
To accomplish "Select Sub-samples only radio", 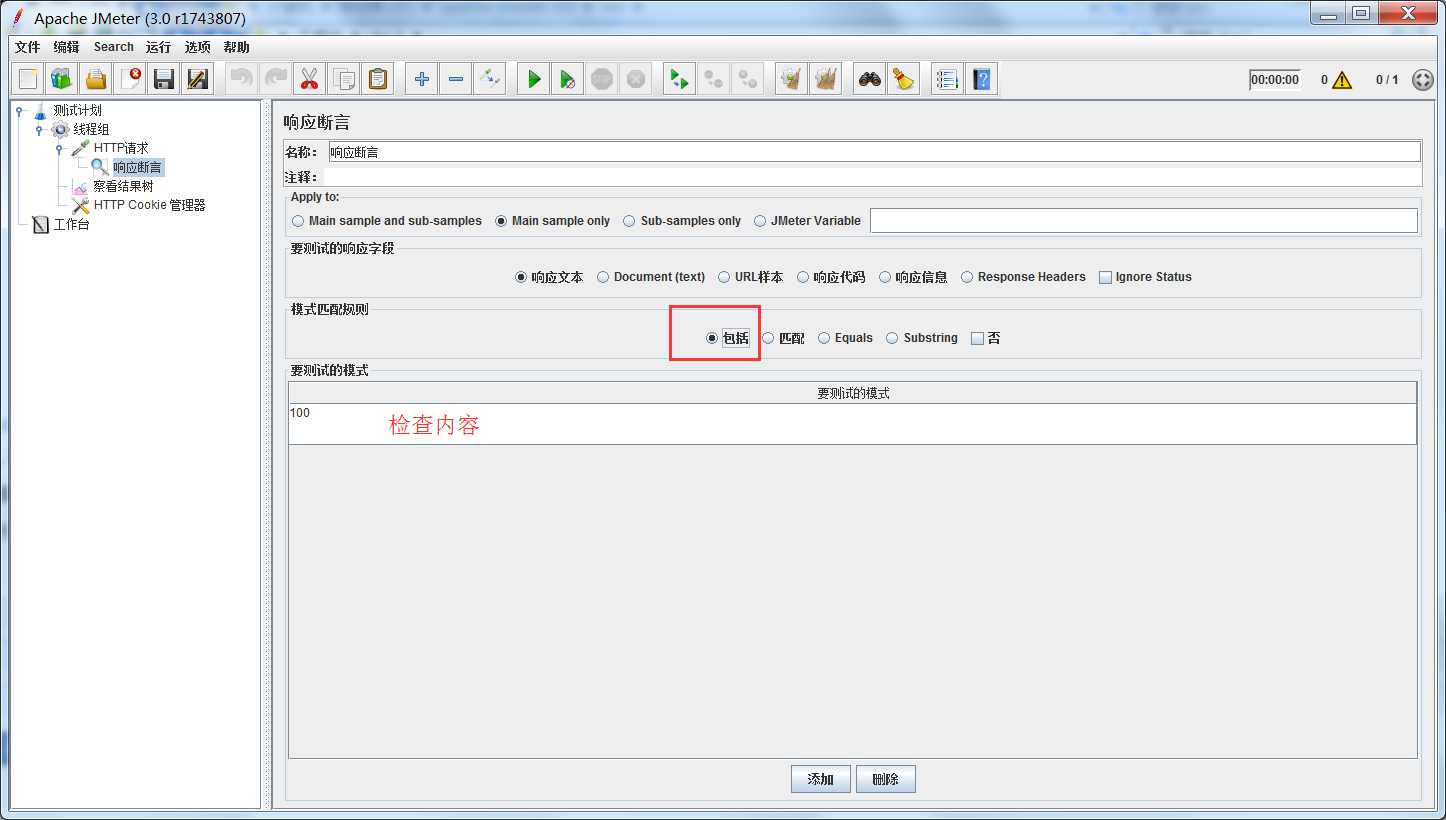I will 682,221.
